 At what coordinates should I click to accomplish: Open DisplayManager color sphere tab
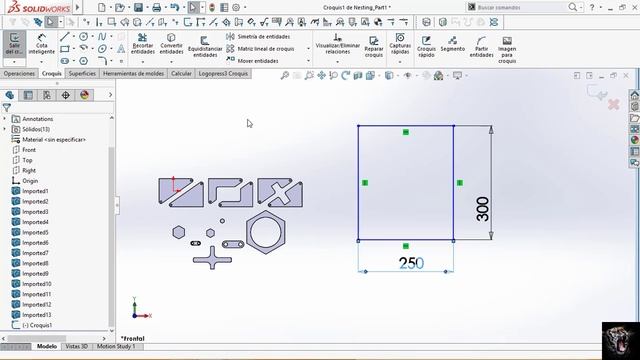click(x=84, y=95)
